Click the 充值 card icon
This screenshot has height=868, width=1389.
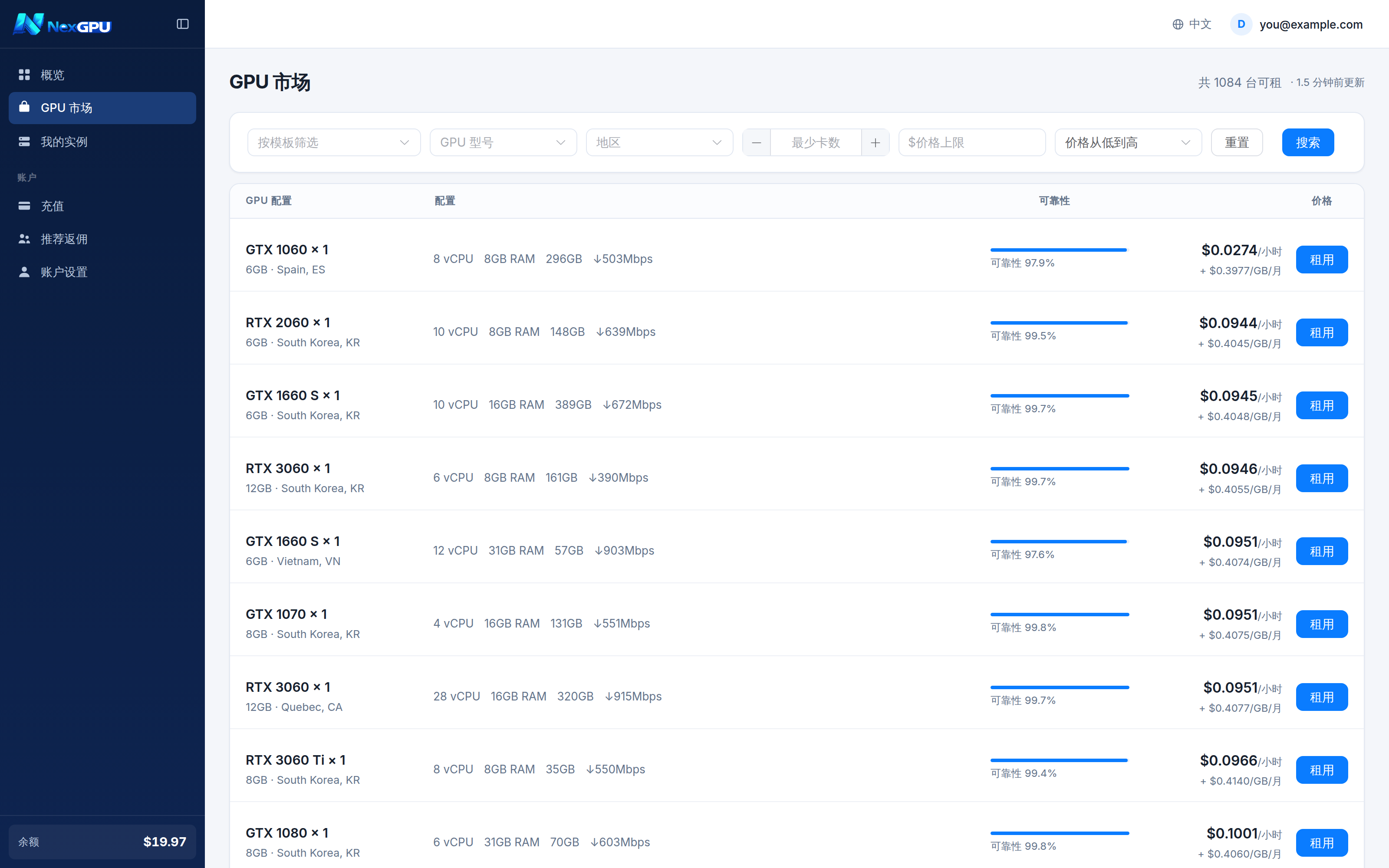pyautogui.click(x=24, y=206)
